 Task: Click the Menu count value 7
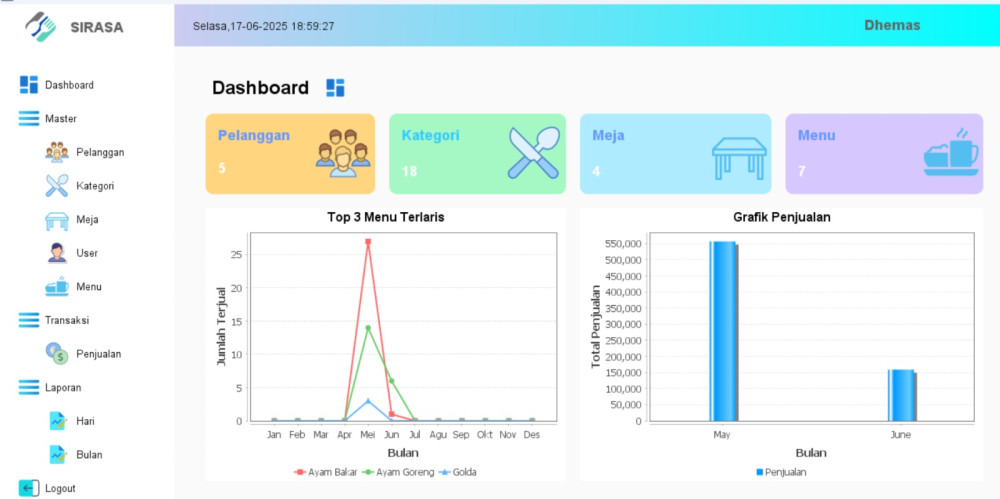pos(802,171)
